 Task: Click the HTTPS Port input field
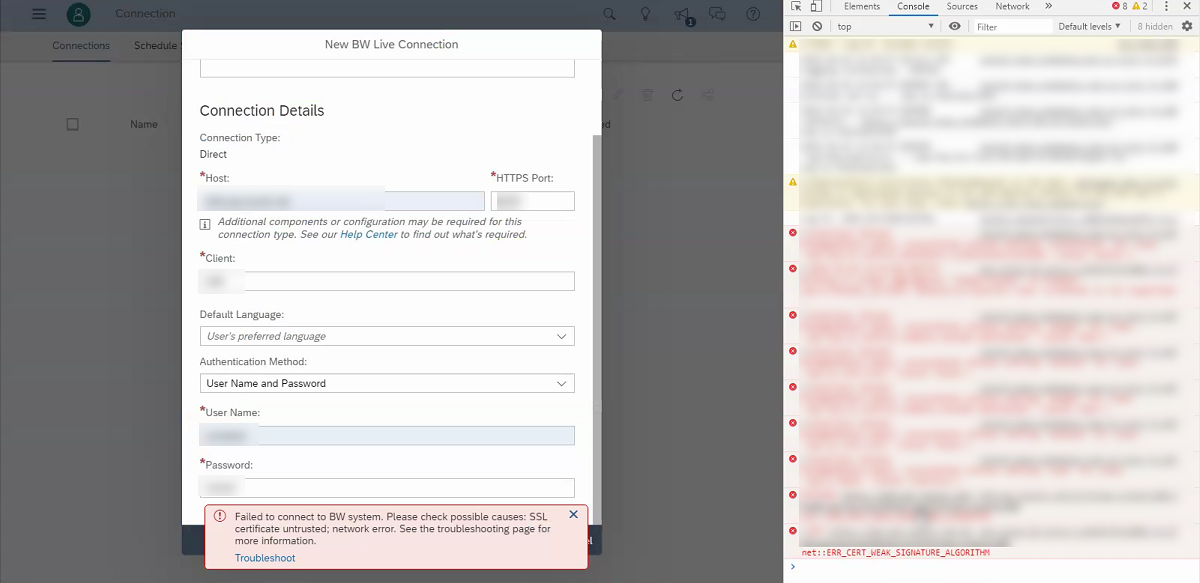pyautogui.click(x=533, y=201)
